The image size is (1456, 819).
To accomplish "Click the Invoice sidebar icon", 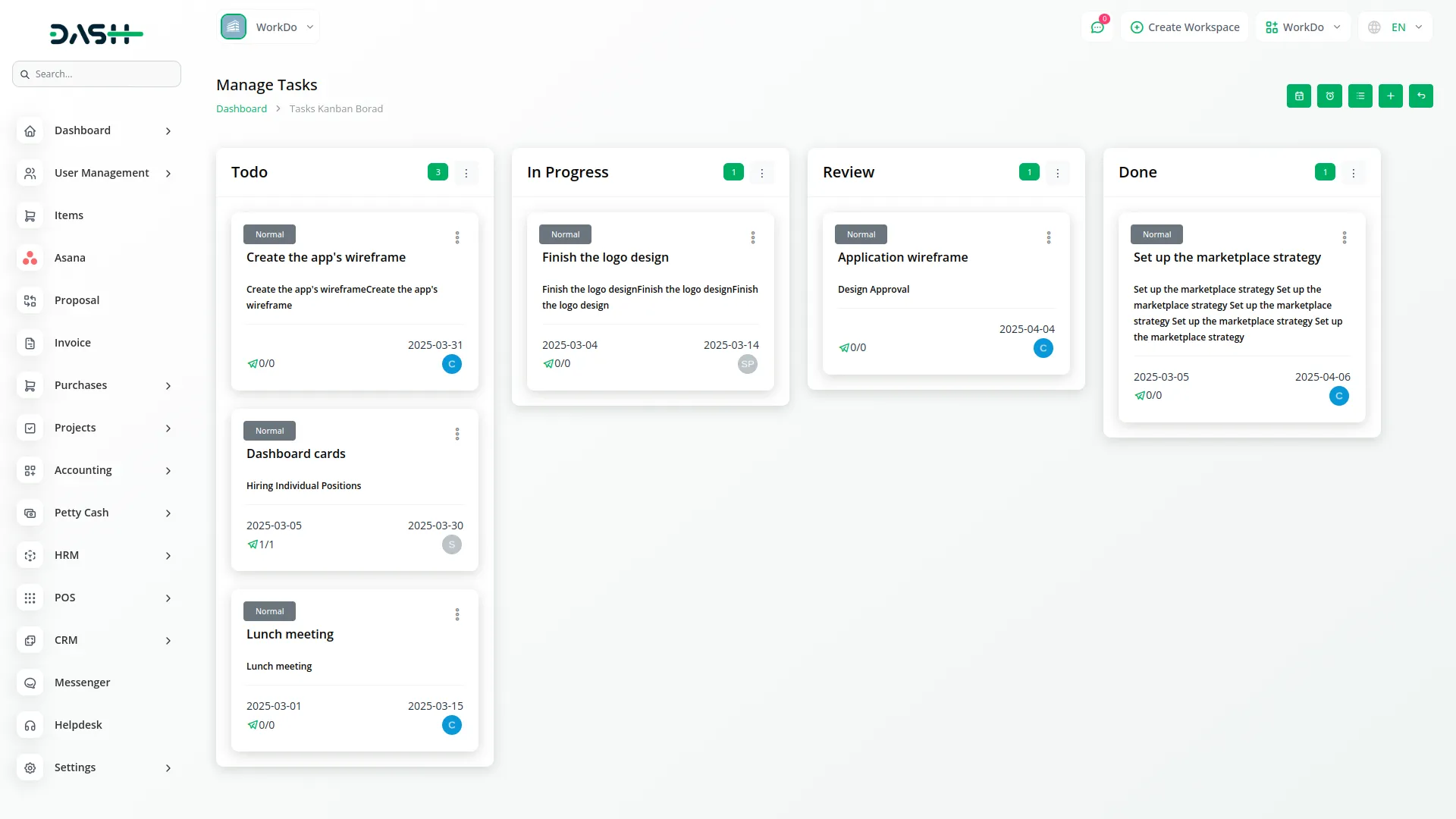I will [30, 343].
